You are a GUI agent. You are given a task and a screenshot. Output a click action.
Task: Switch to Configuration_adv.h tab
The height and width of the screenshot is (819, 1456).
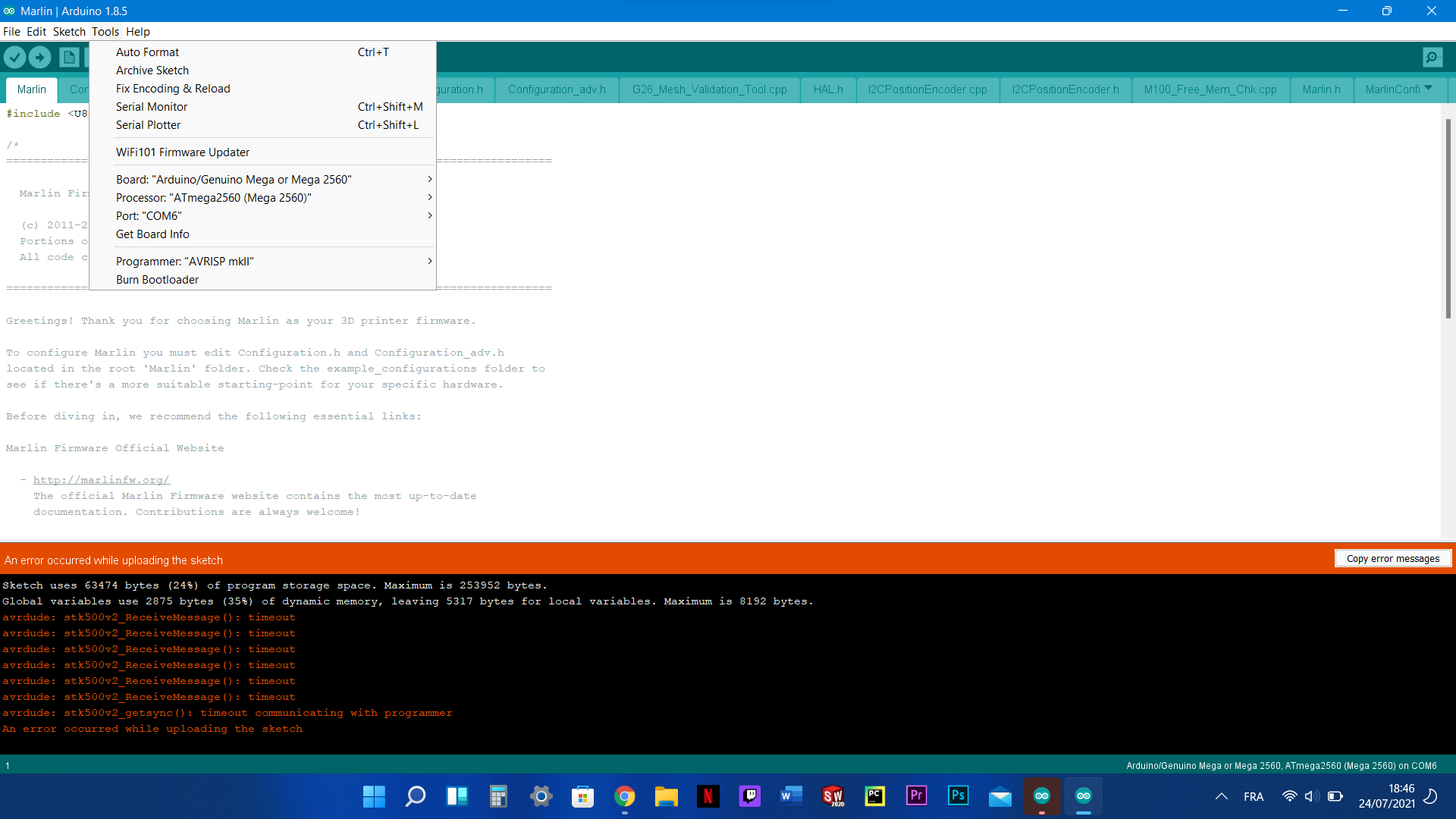coord(557,89)
